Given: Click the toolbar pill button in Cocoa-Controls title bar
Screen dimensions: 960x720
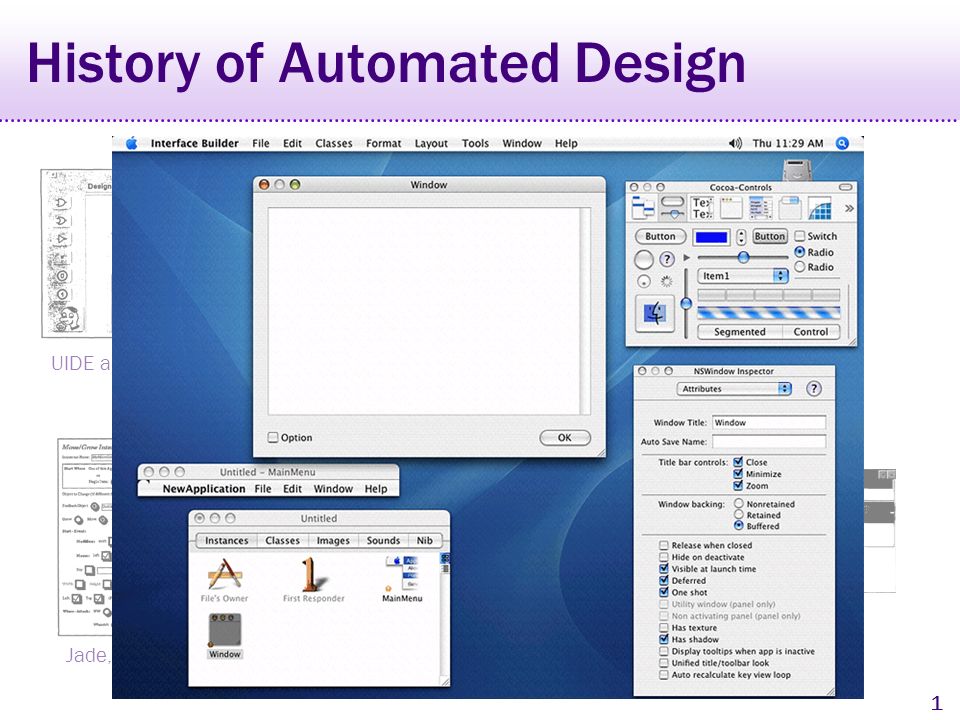Looking at the screenshot, I should pos(846,187).
